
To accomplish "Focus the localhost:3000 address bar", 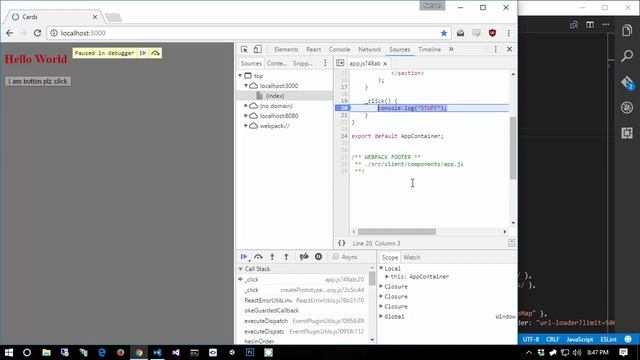I will click(x=249, y=33).
